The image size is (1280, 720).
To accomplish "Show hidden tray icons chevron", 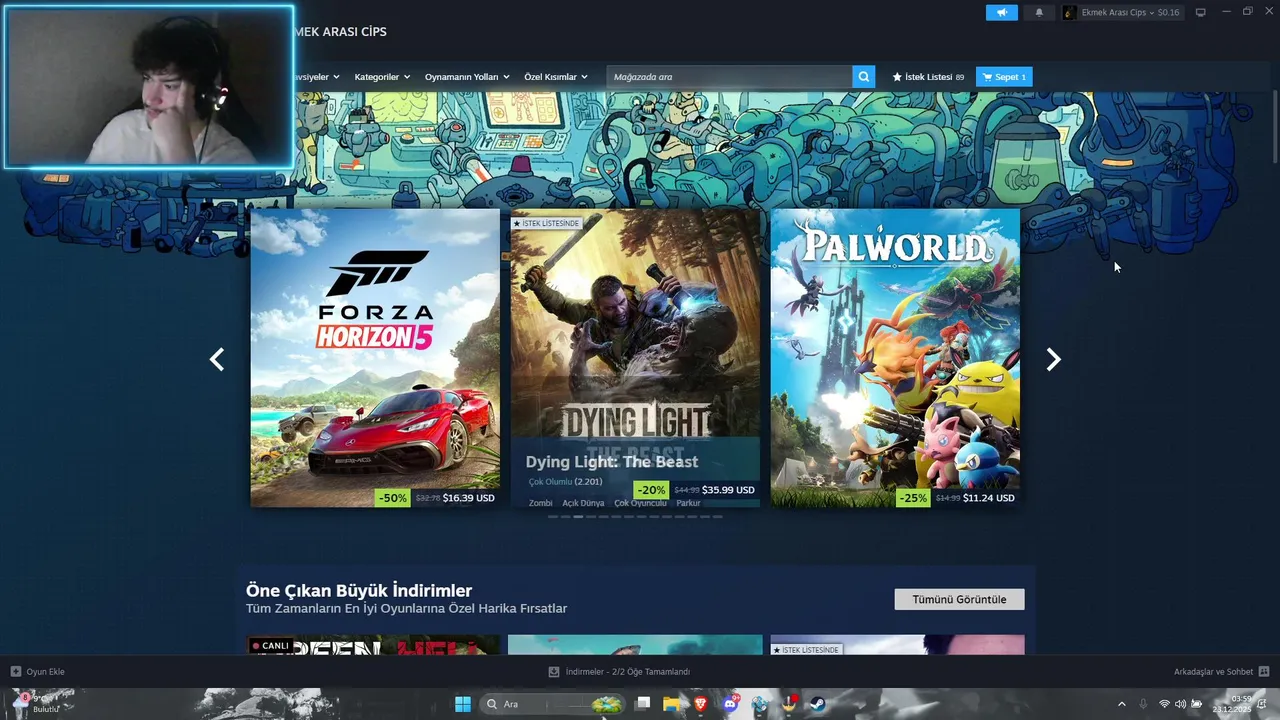I will pos(1121,704).
